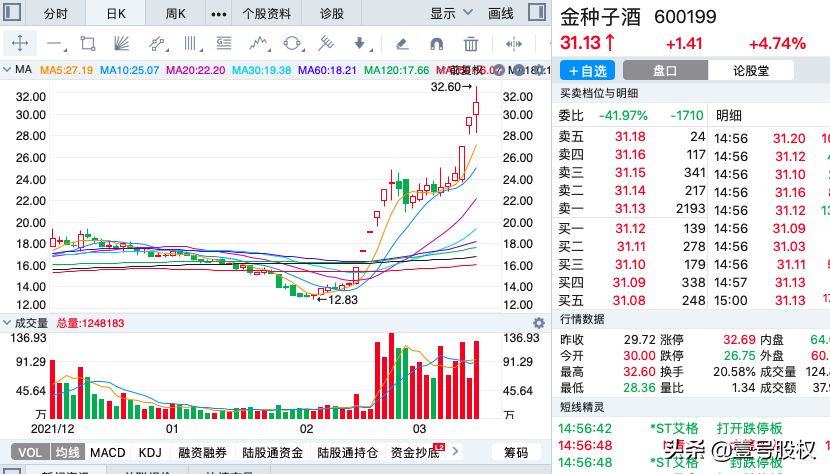Select the pitchfork drawing tool
The height and width of the screenshot is (474, 830).
[x=326, y=43]
